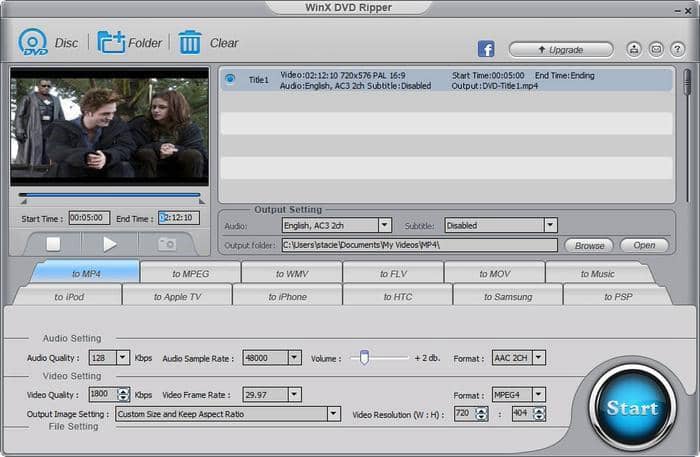Screen dimensions: 700x457
Task: Select the Title1 row in the list
Action: click(446, 80)
